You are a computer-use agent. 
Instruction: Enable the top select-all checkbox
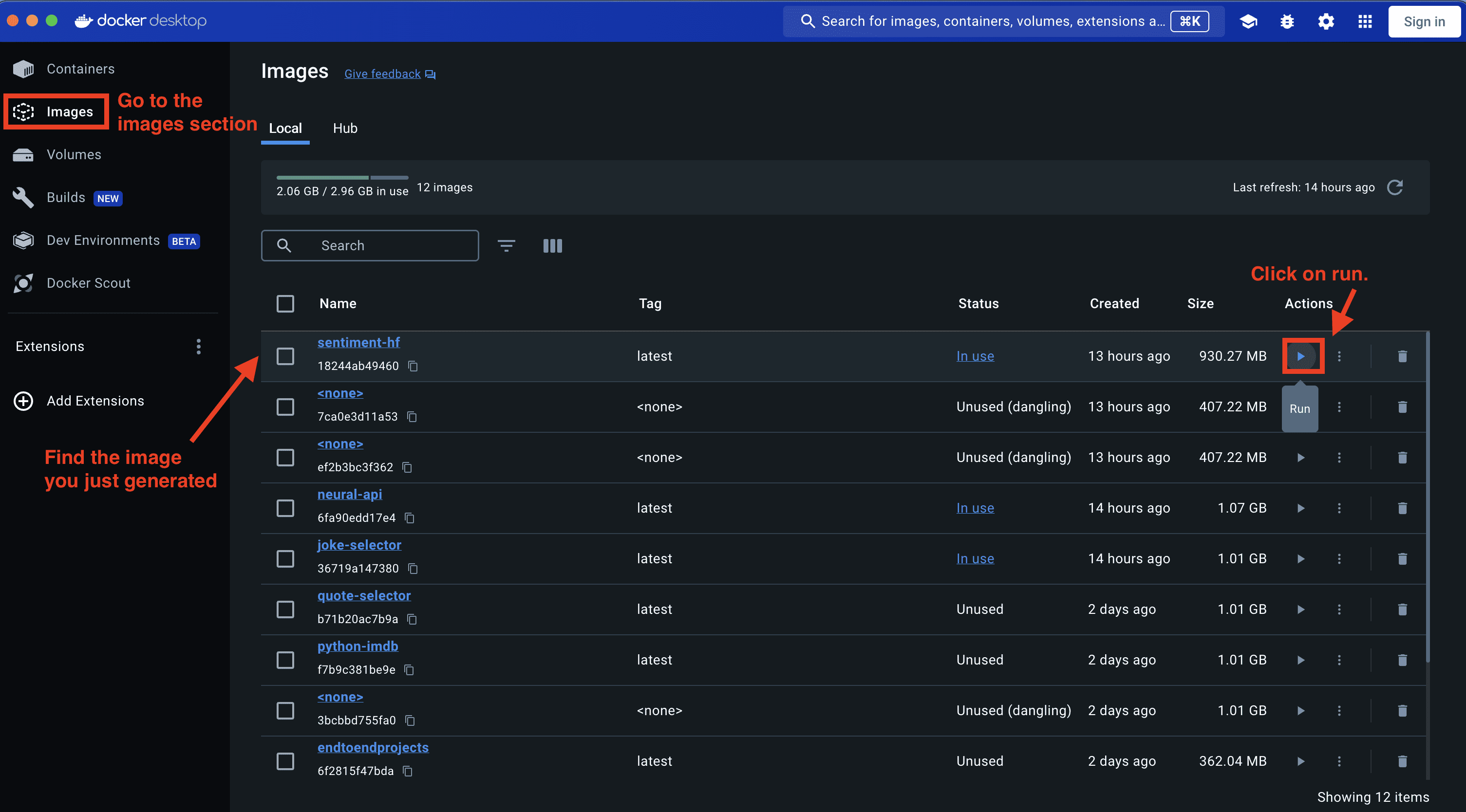tap(285, 302)
